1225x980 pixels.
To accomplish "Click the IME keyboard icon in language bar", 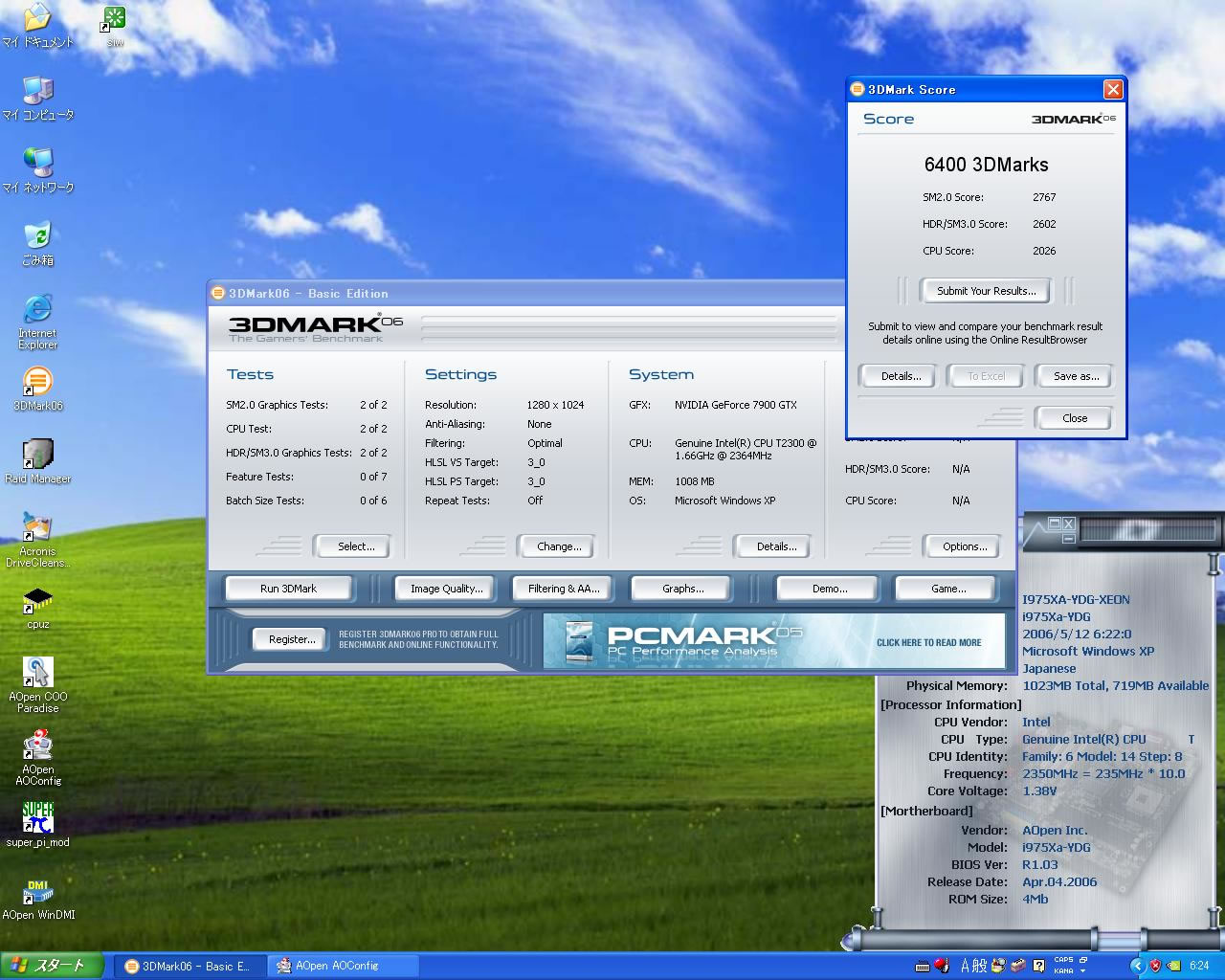I will 923,967.
